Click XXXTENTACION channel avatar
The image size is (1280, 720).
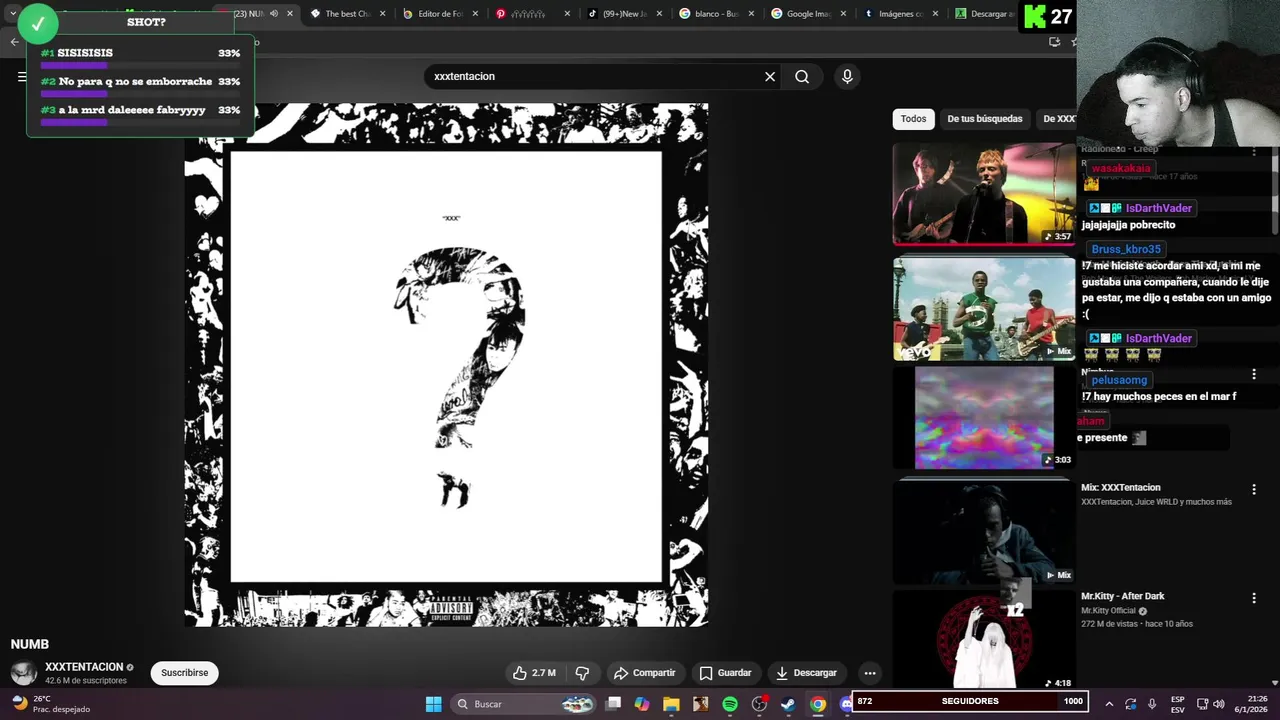[24, 673]
